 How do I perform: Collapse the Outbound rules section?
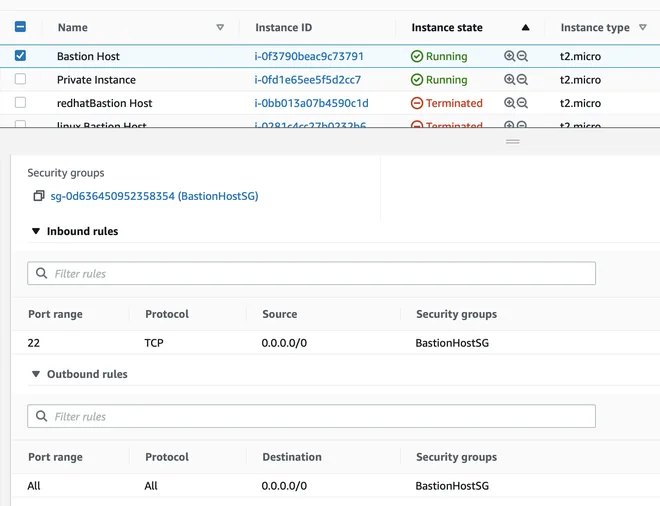click(x=36, y=374)
